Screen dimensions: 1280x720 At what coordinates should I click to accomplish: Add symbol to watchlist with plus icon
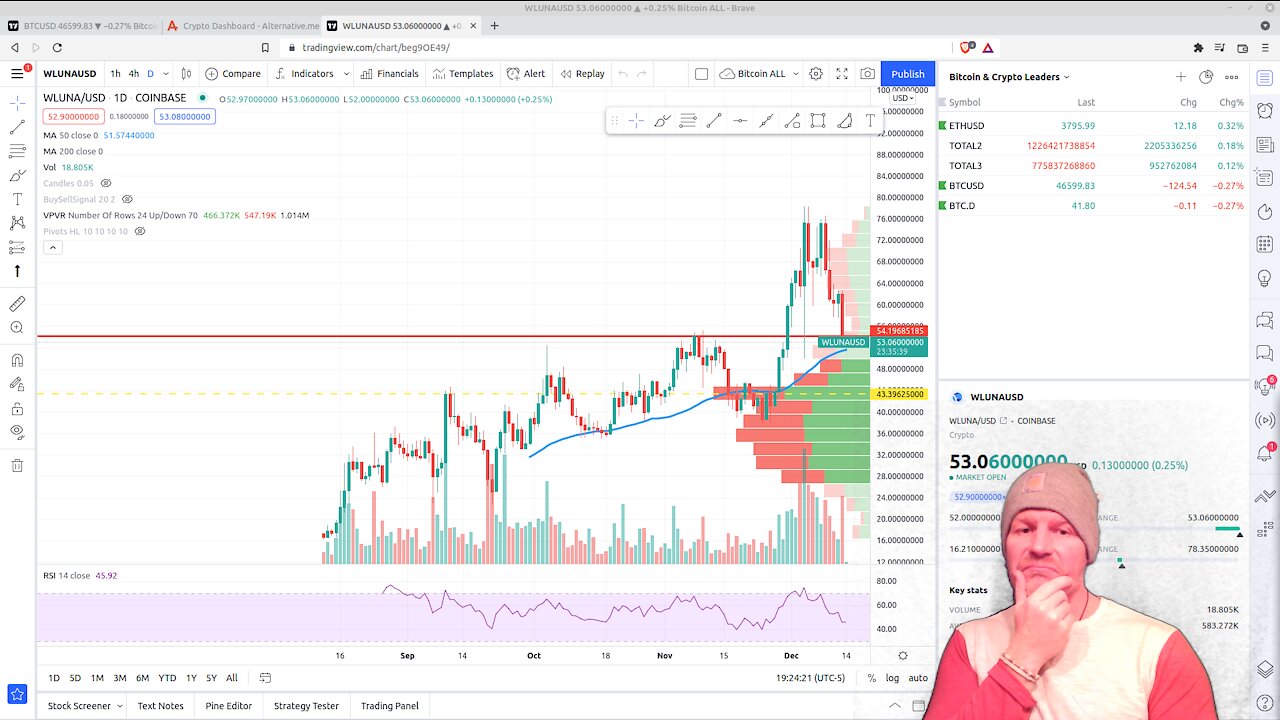point(1180,76)
